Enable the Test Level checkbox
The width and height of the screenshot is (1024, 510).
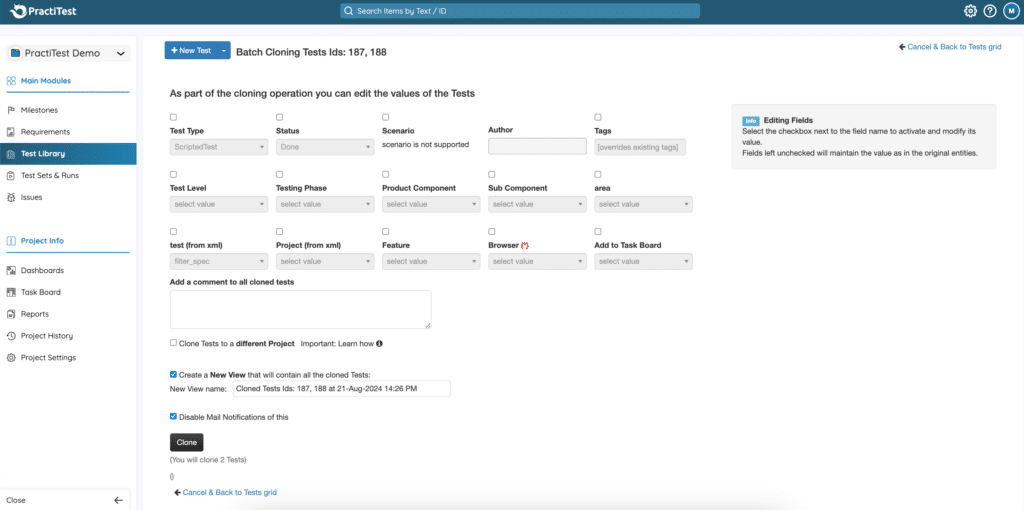click(173, 174)
